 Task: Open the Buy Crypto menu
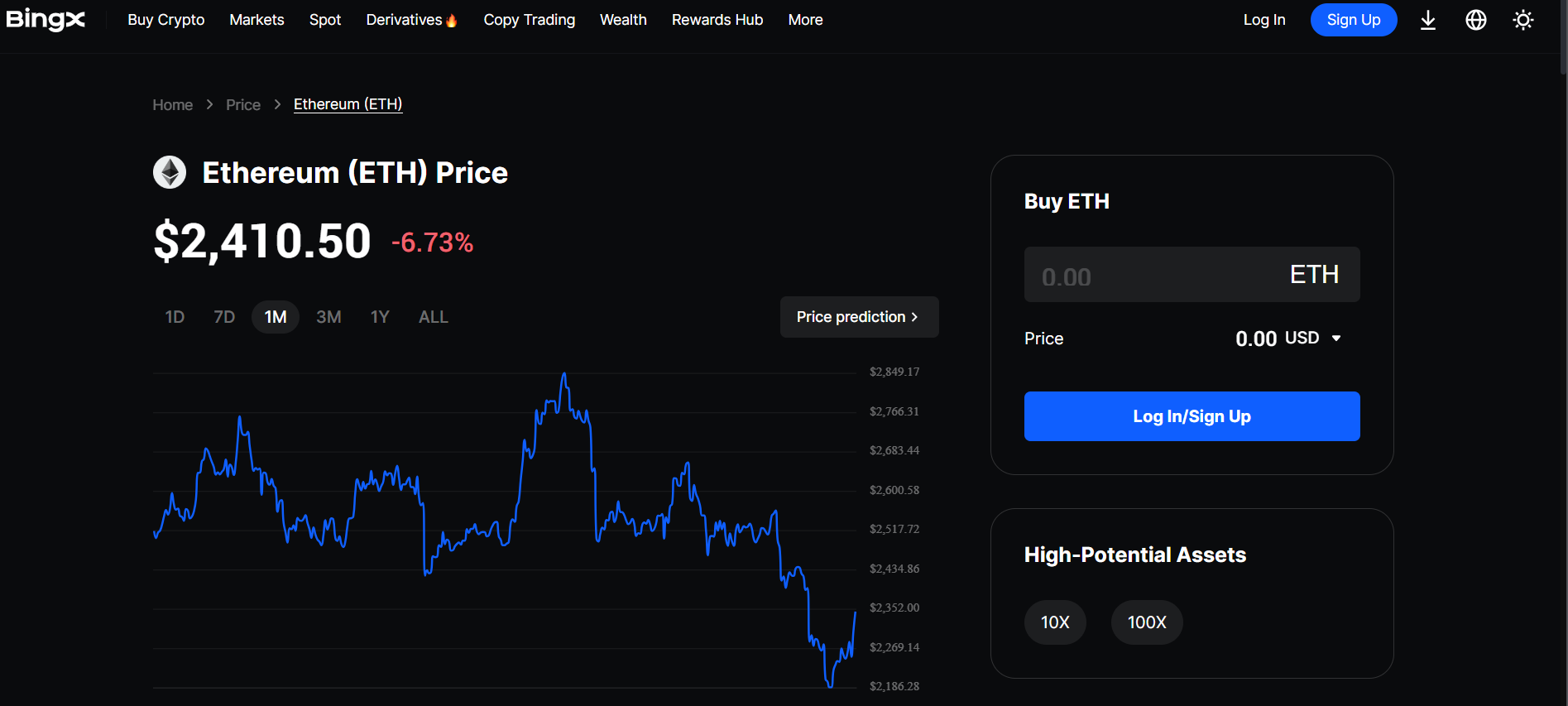click(166, 20)
